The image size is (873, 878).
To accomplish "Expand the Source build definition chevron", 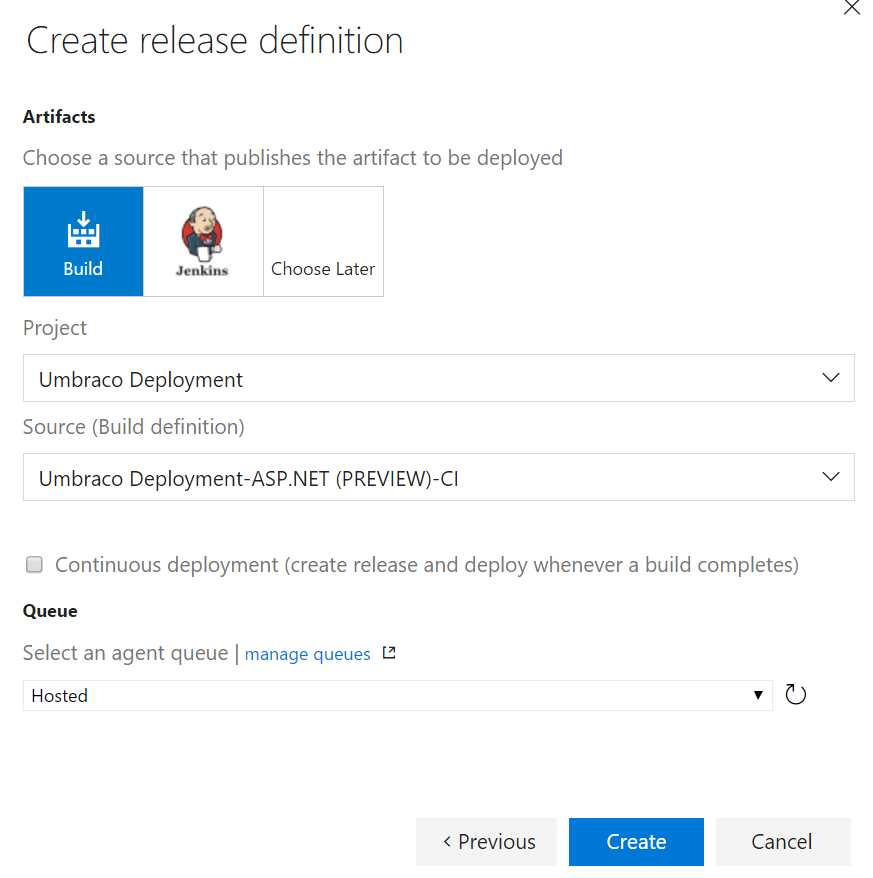I will (x=830, y=477).
